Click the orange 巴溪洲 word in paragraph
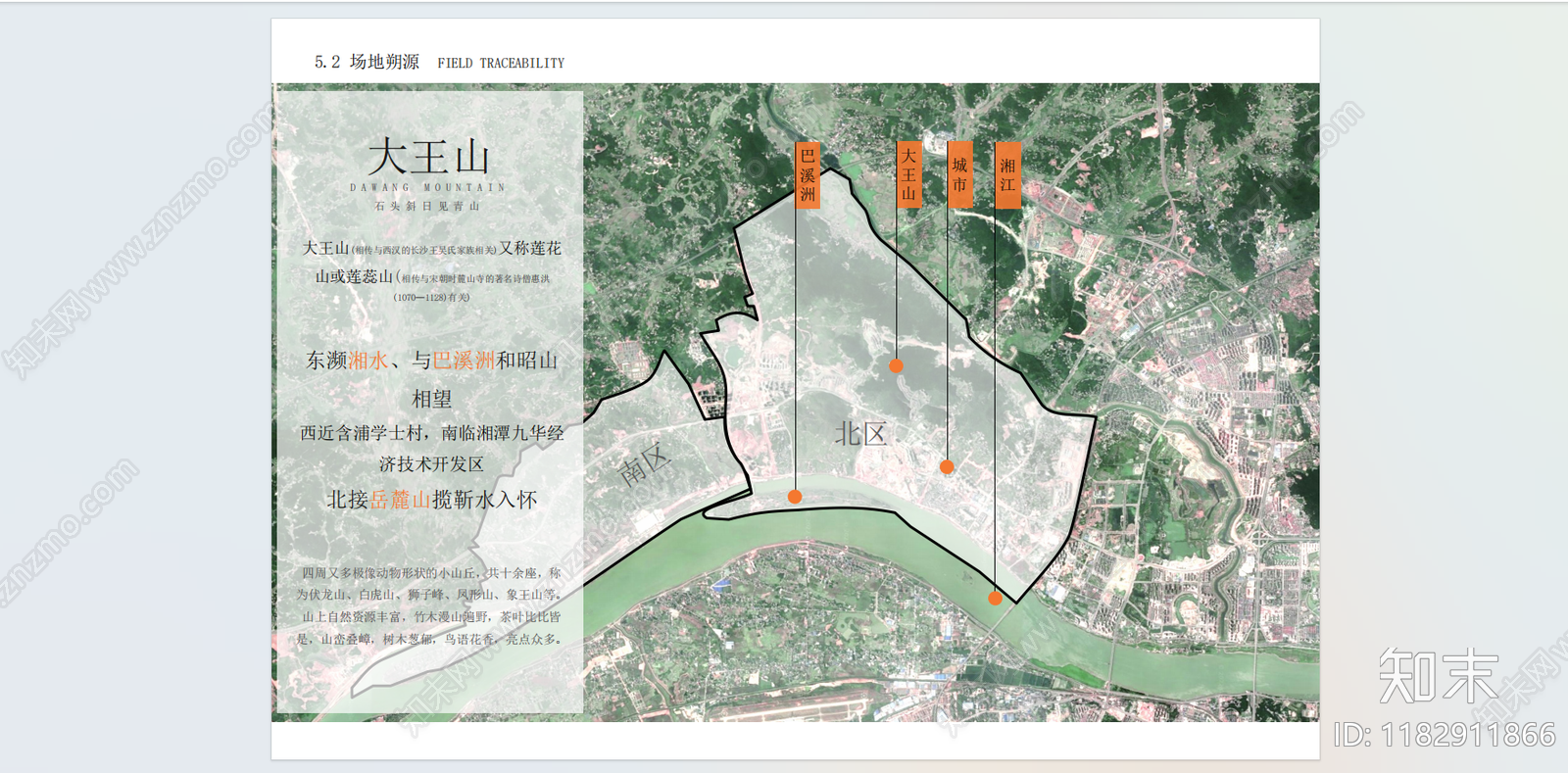1568x773 pixels. click(464, 361)
